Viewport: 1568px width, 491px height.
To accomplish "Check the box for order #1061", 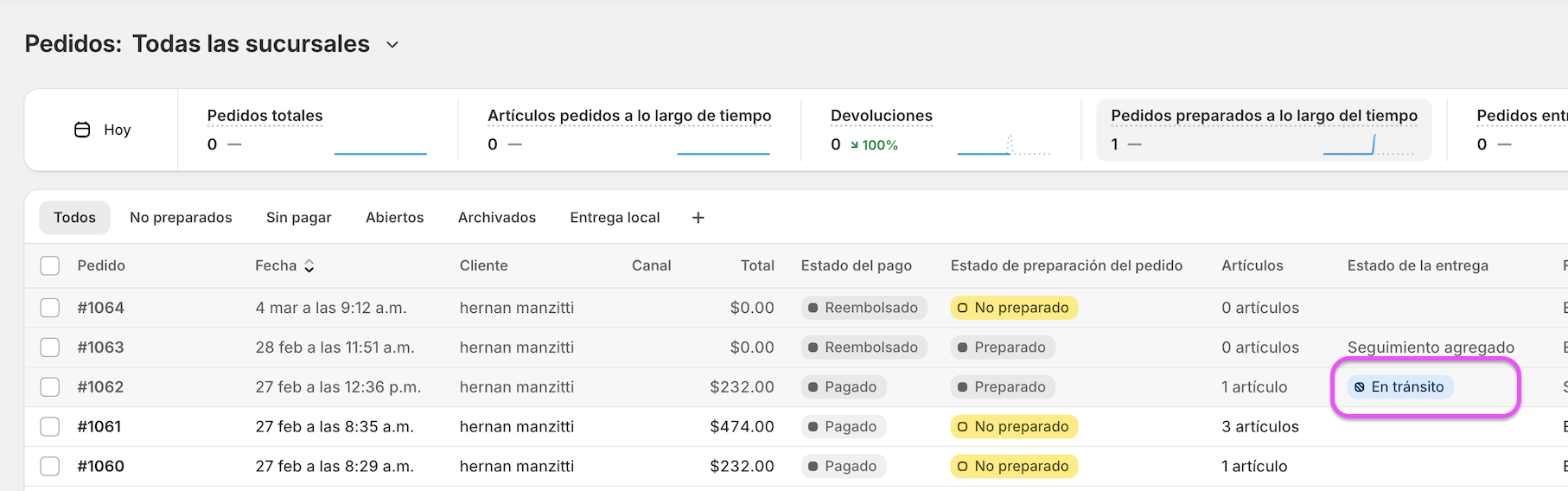I will pyautogui.click(x=50, y=427).
